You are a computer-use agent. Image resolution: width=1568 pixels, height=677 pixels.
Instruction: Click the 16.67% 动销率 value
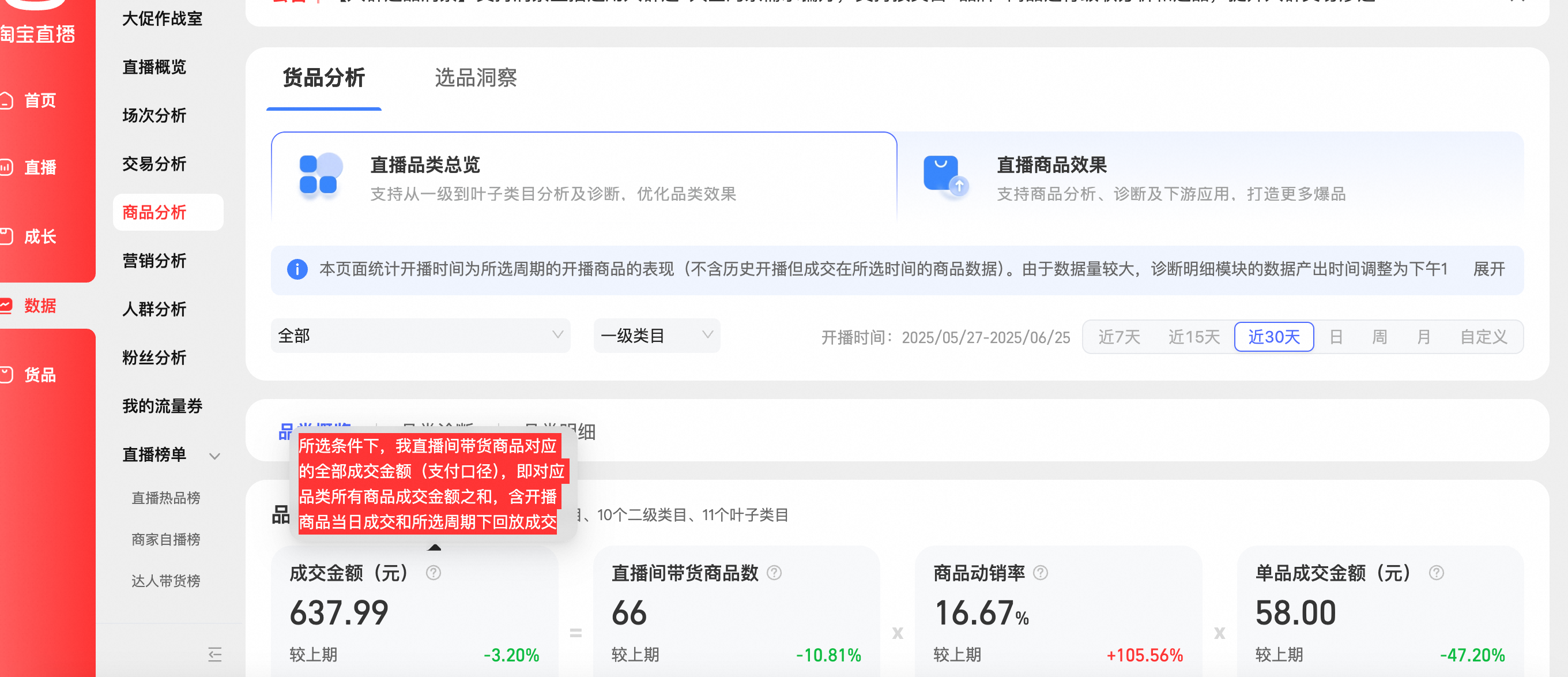click(981, 612)
